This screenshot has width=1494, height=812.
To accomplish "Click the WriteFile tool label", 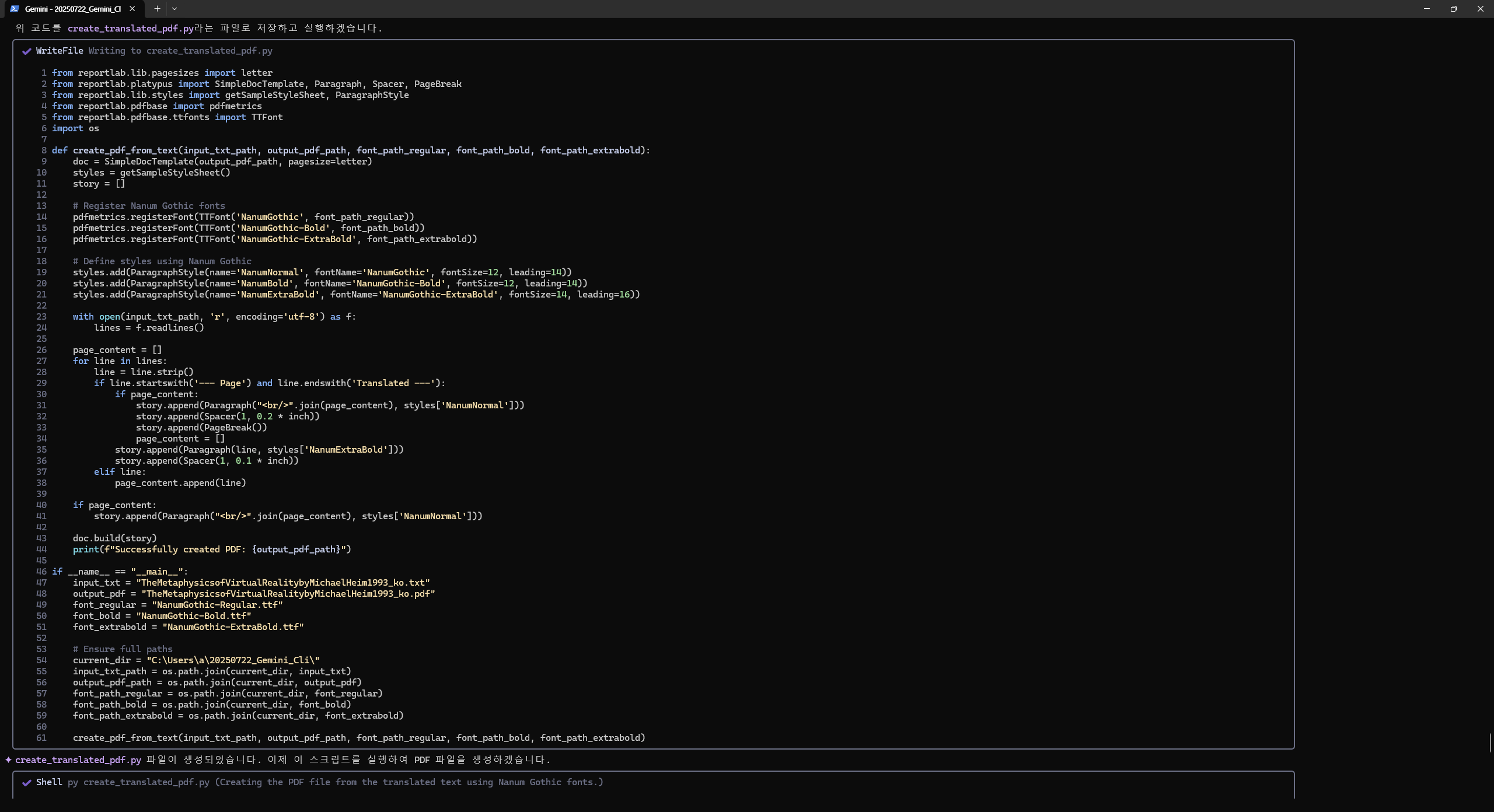I will 60,51.
